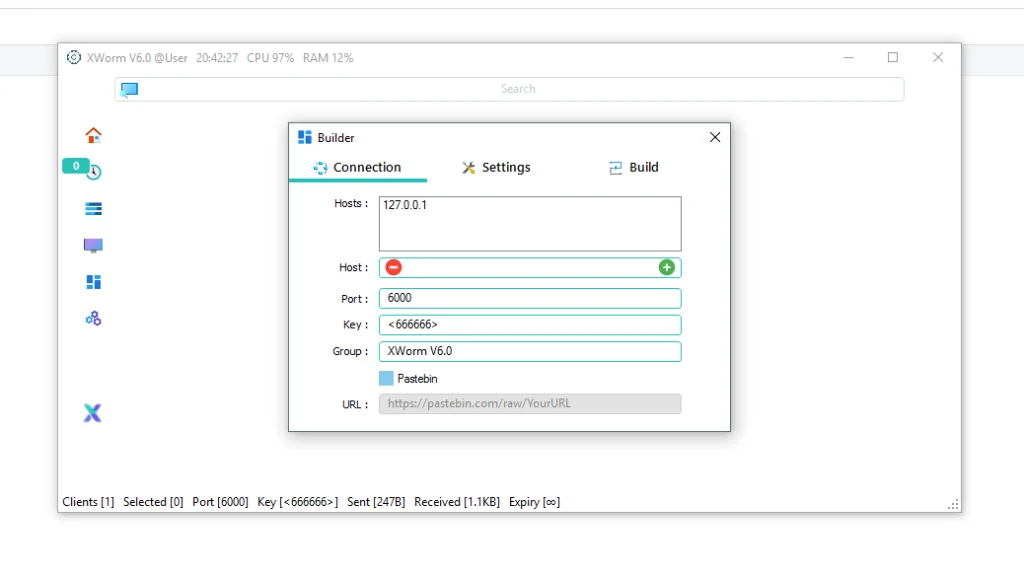Click the Port input showing 6000
Image resolution: width=1024 pixels, height=576 pixels.
[x=530, y=297]
